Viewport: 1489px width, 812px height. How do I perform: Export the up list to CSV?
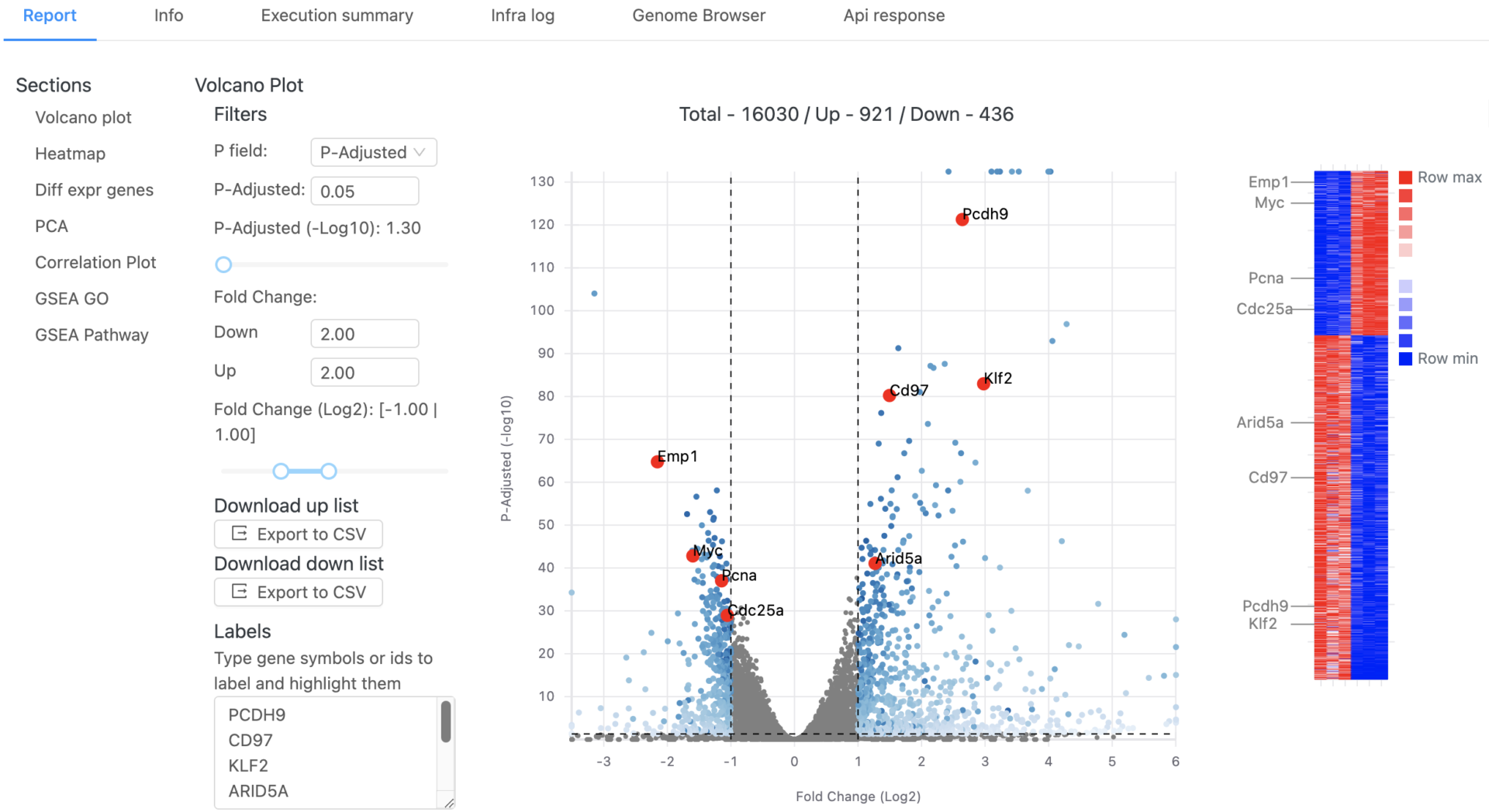[x=299, y=534]
